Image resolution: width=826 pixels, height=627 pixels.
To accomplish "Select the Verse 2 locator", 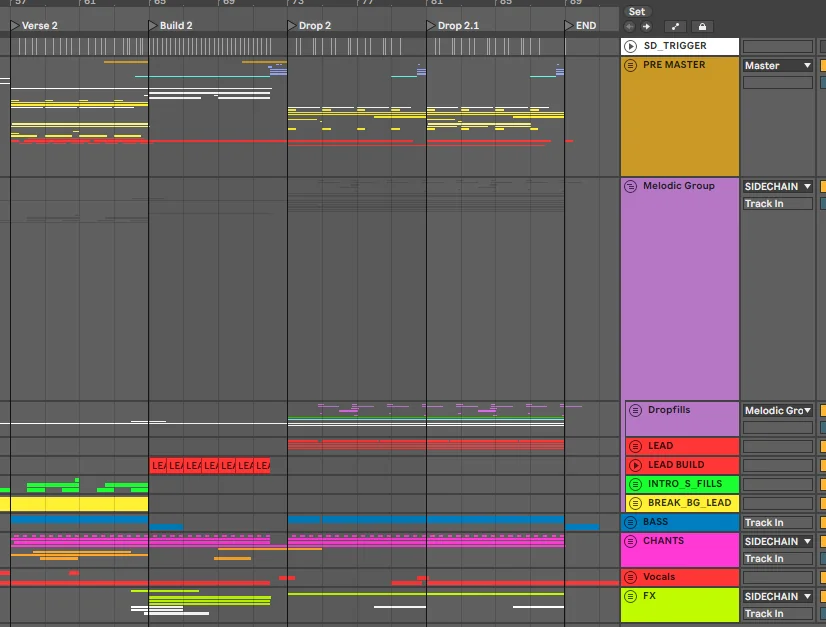I will pos(34,26).
